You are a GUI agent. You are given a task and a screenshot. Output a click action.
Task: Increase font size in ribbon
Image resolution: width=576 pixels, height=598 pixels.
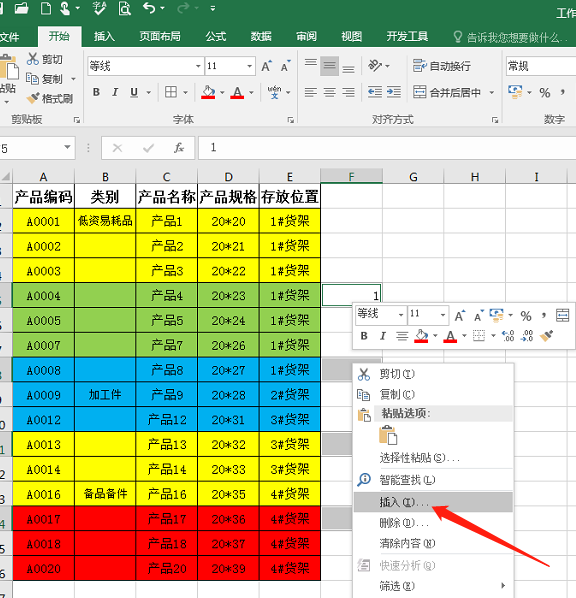click(267, 66)
